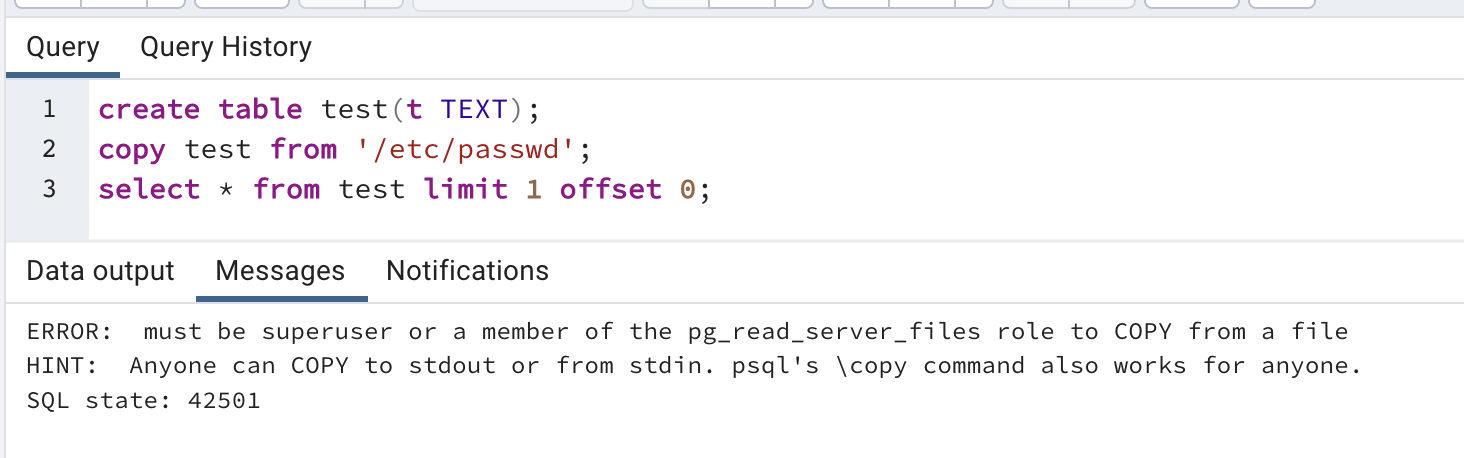Click the ERROR line in Messages output
This screenshot has height=458, width=1464.
click(x=687, y=332)
